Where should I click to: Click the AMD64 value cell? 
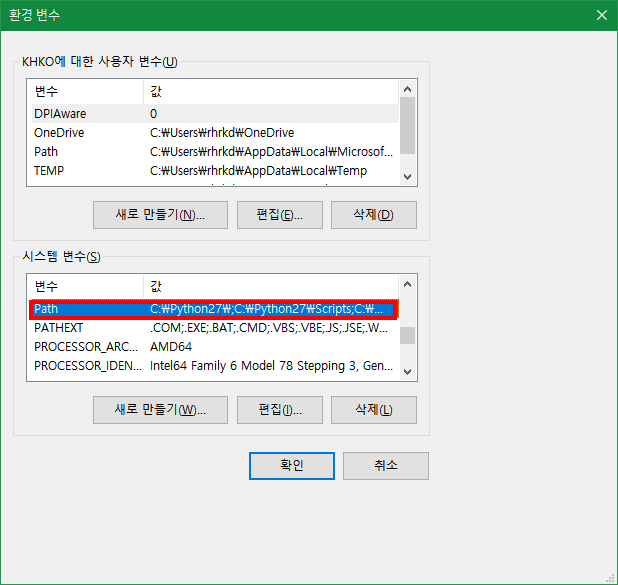pos(171,347)
